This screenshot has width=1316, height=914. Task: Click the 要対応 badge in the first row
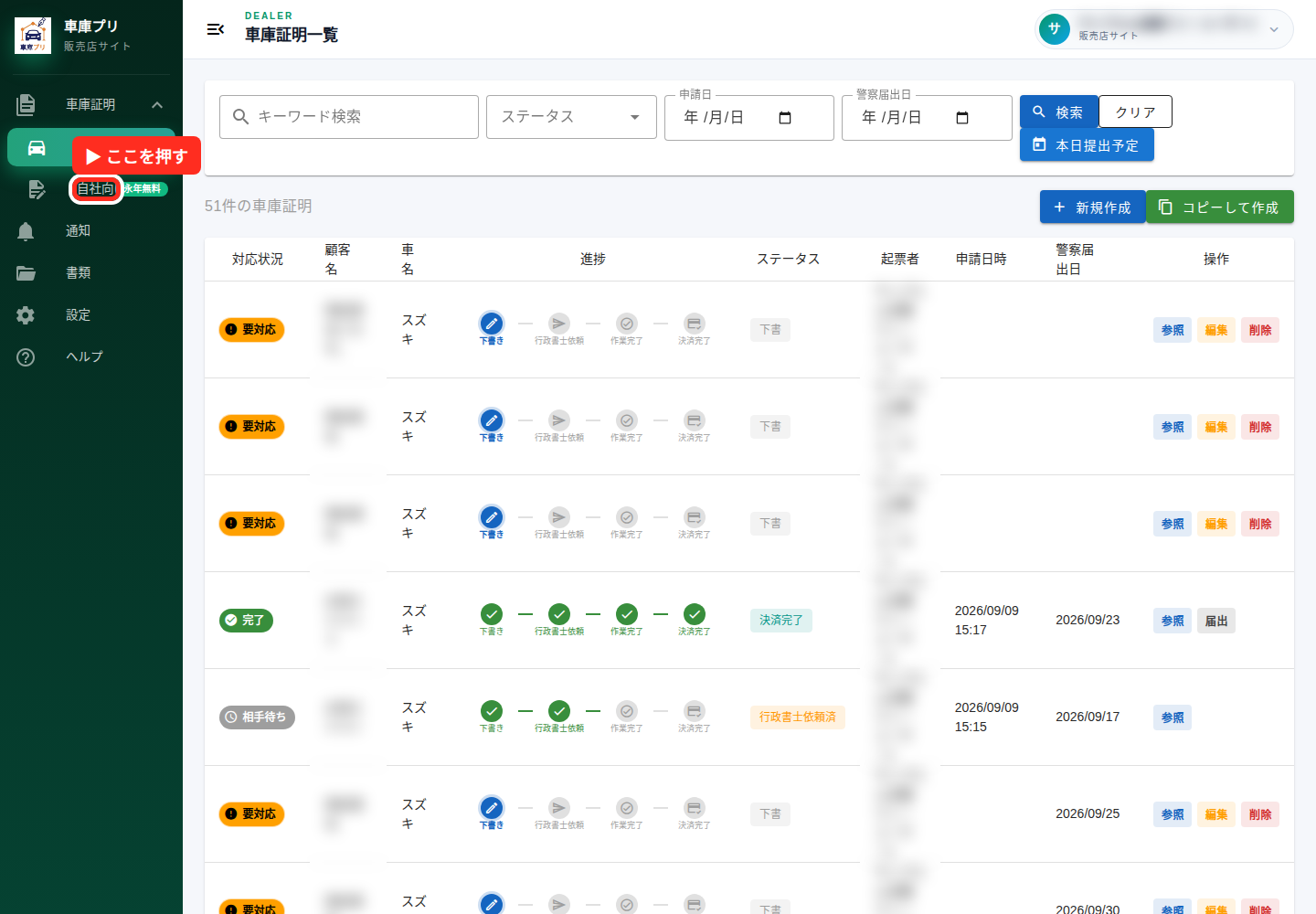[x=252, y=330]
